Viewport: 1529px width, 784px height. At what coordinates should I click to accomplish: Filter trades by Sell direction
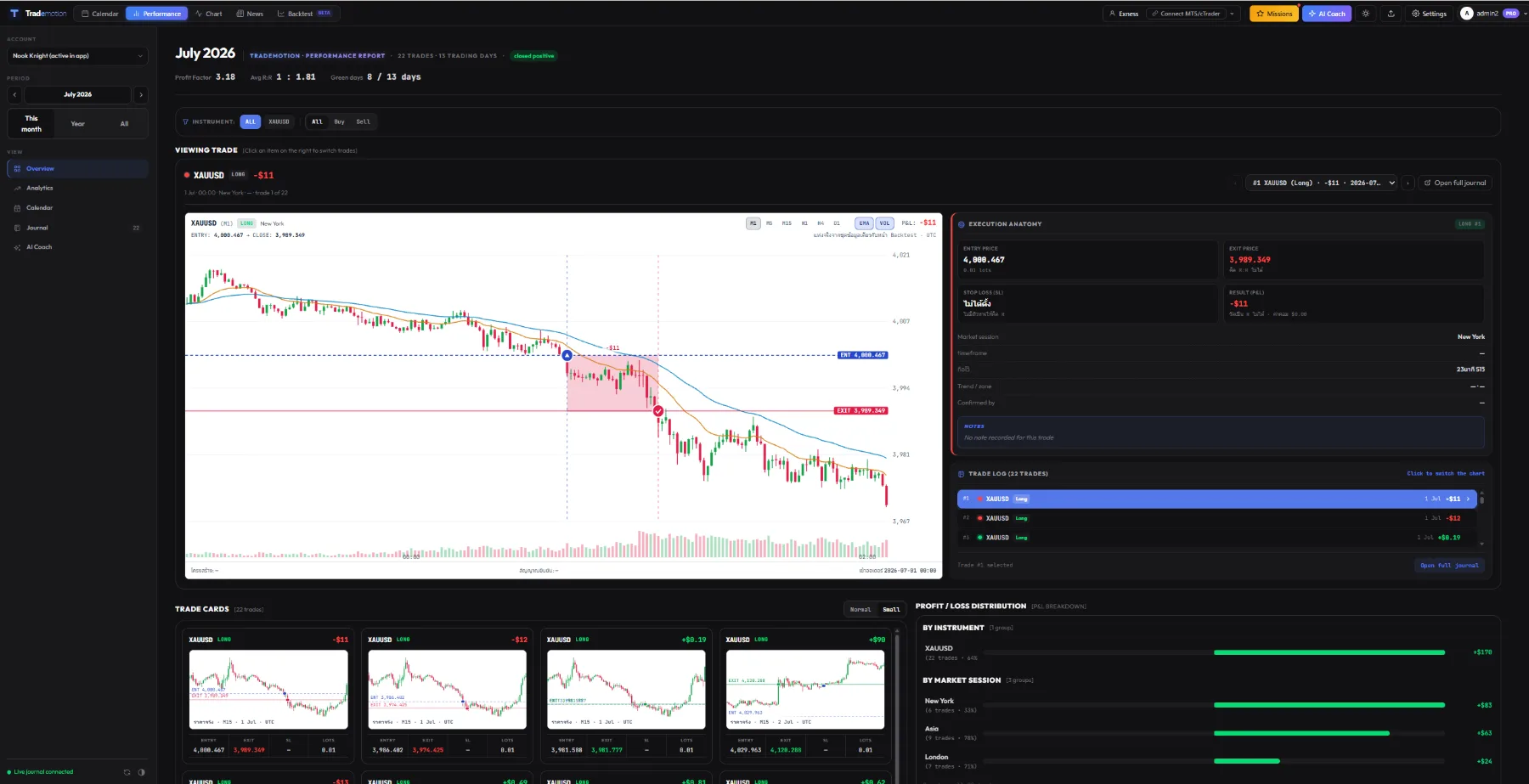(x=363, y=121)
